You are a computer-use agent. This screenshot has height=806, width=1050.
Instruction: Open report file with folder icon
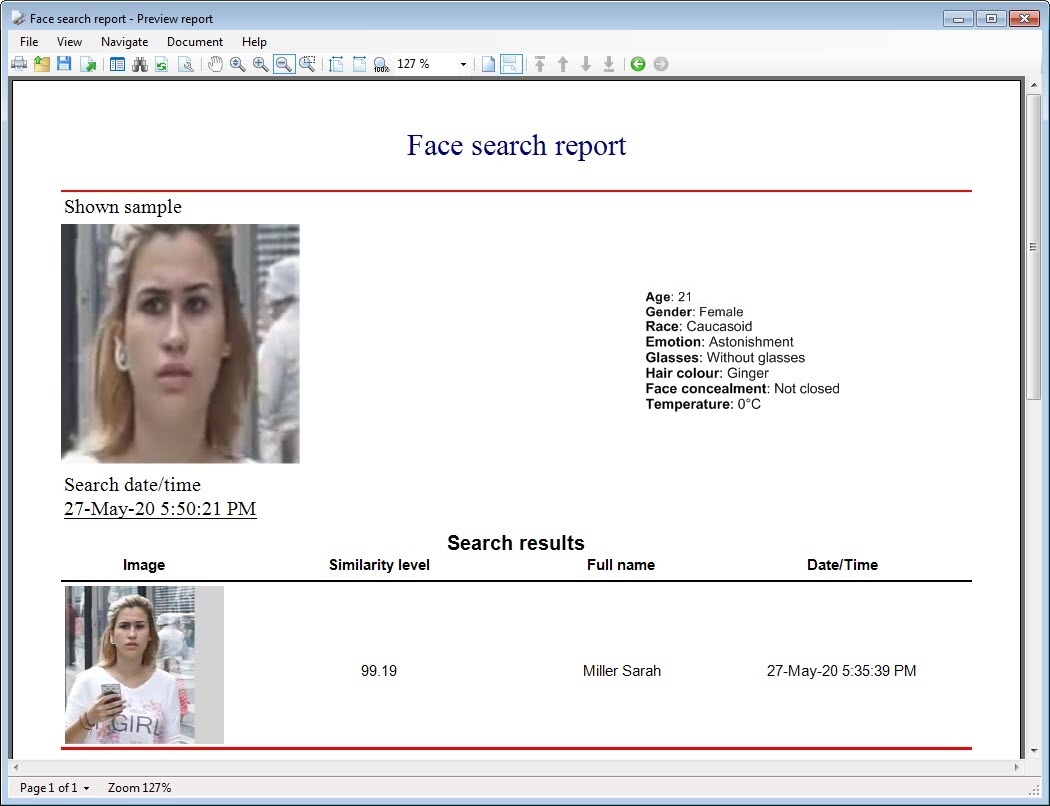click(42, 64)
